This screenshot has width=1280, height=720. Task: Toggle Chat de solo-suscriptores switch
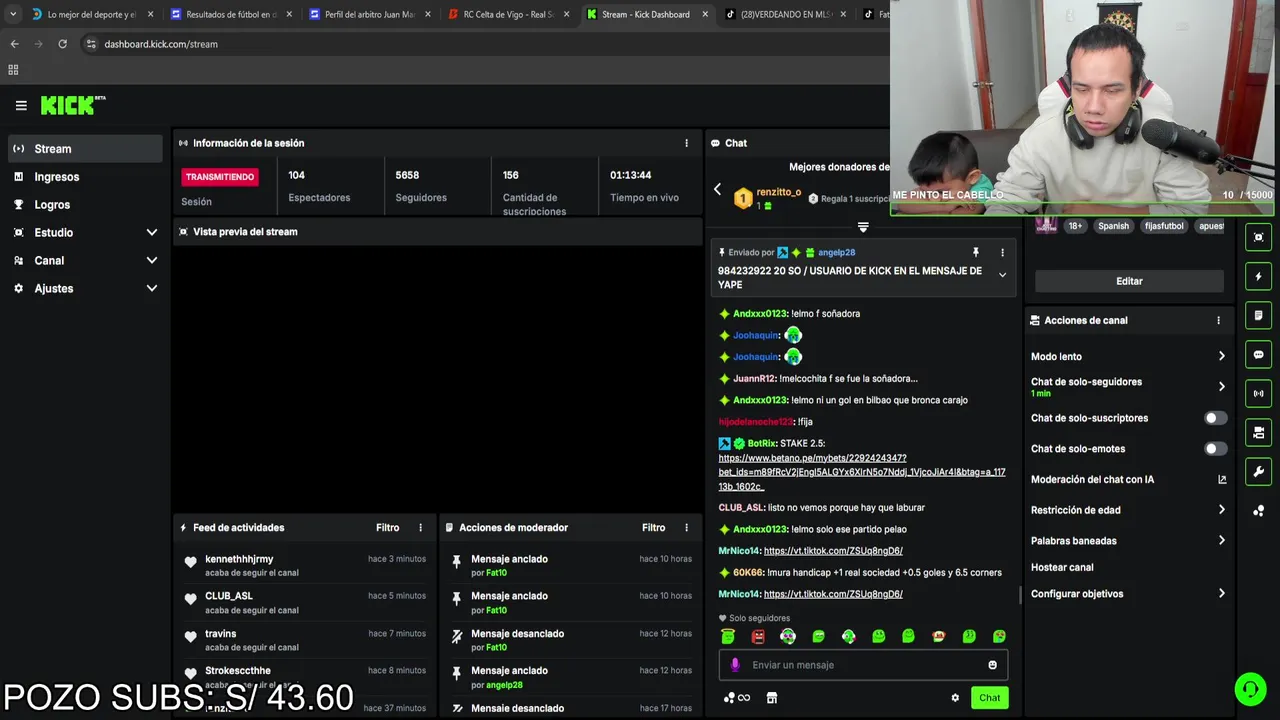[x=1215, y=418]
